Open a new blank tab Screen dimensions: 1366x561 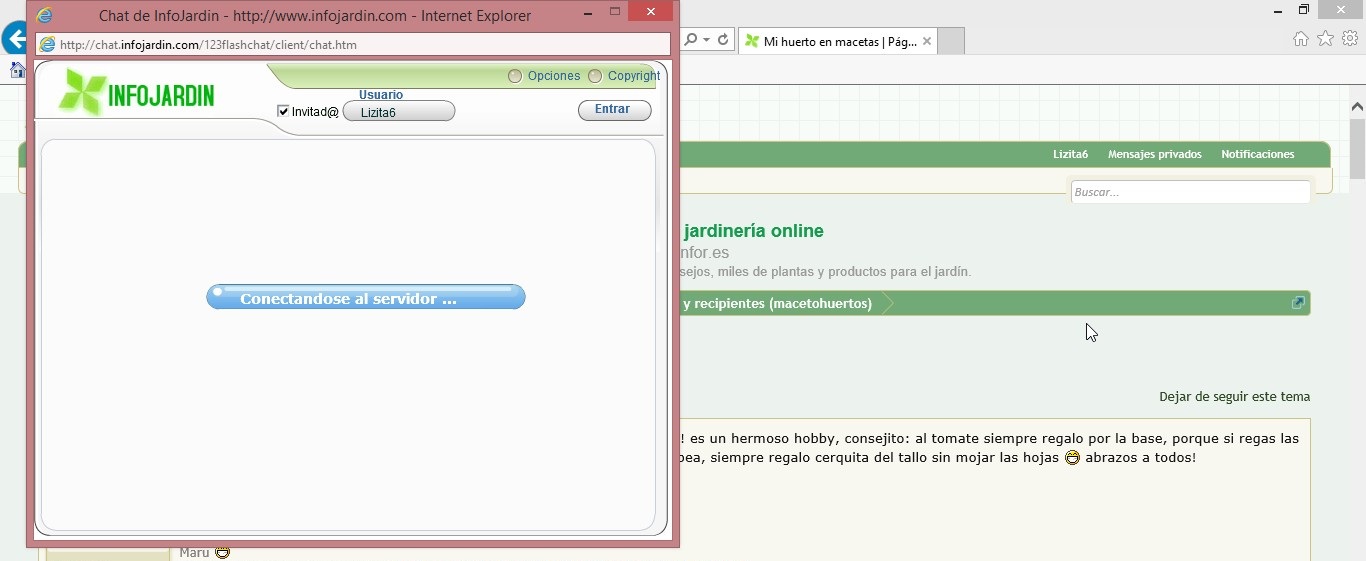coord(952,42)
